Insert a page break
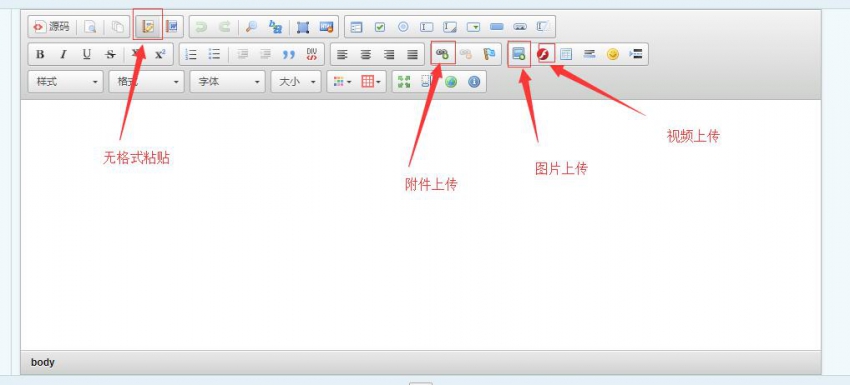 tap(636, 54)
